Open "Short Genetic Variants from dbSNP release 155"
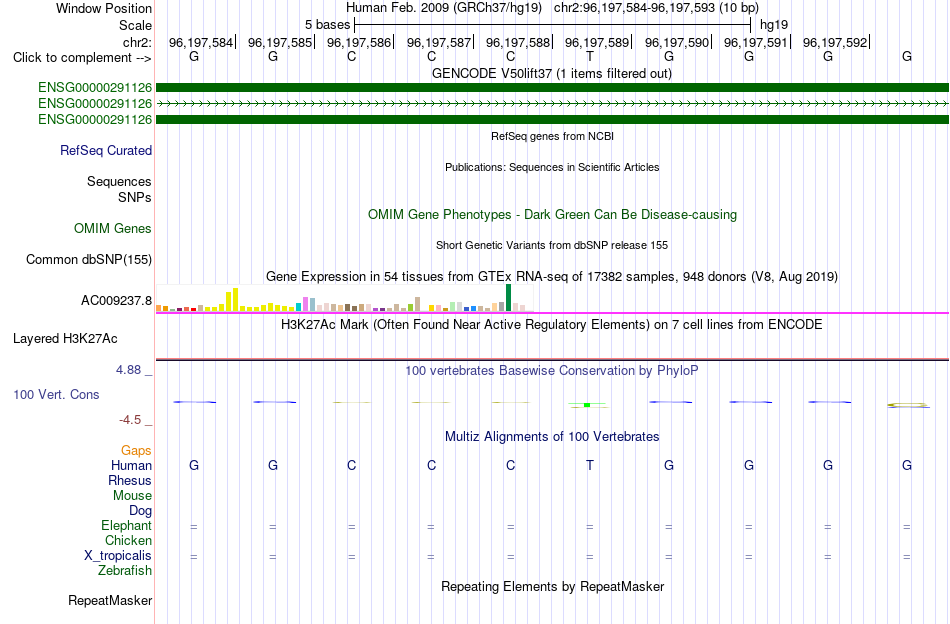The height and width of the screenshot is (624, 950). coord(552,245)
